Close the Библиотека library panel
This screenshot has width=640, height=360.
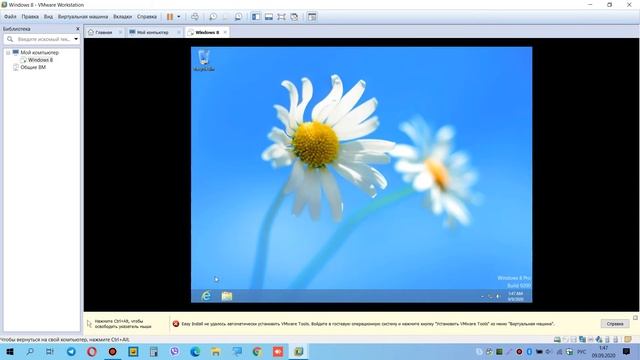(x=78, y=29)
